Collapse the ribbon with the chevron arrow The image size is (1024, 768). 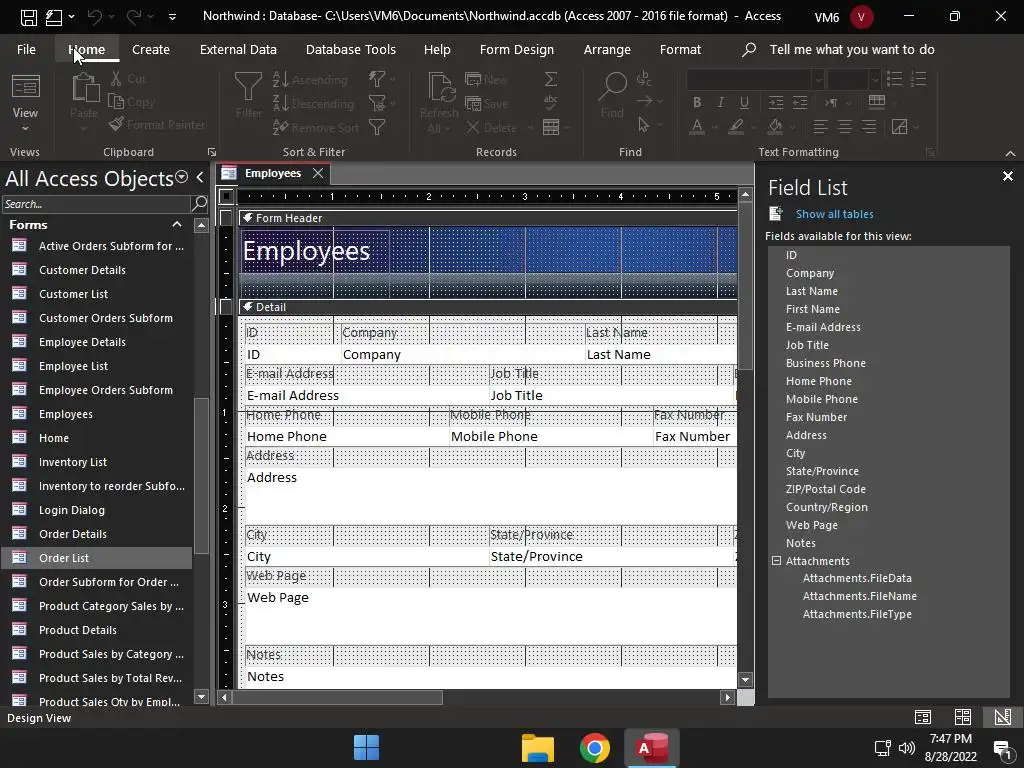click(1010, 153)
